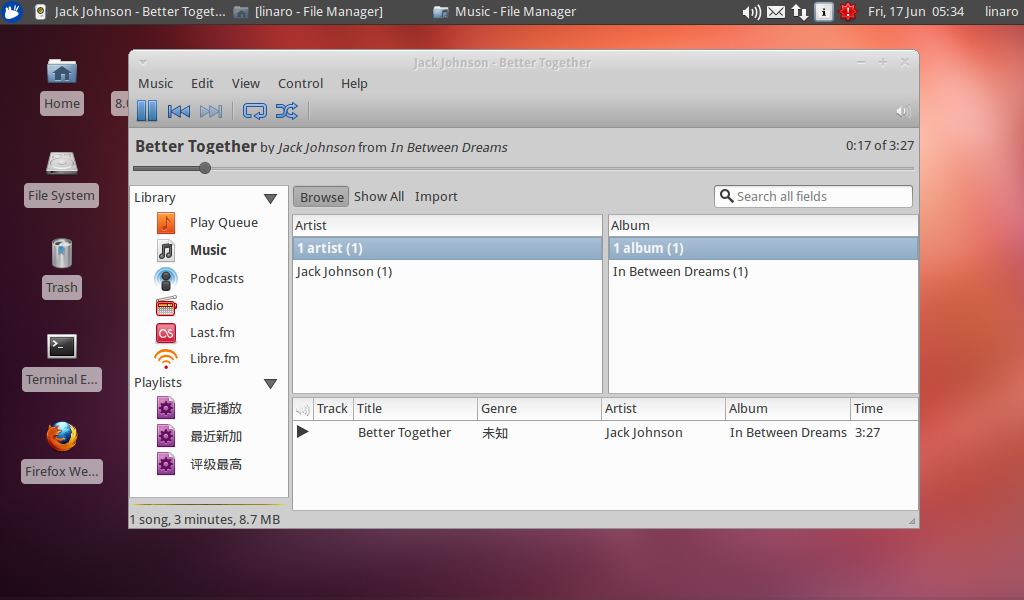Image resolution: width=1024 pixels, height=600 pixels.
Task: Open the File System desktop icon
Action: click(62, 163)
